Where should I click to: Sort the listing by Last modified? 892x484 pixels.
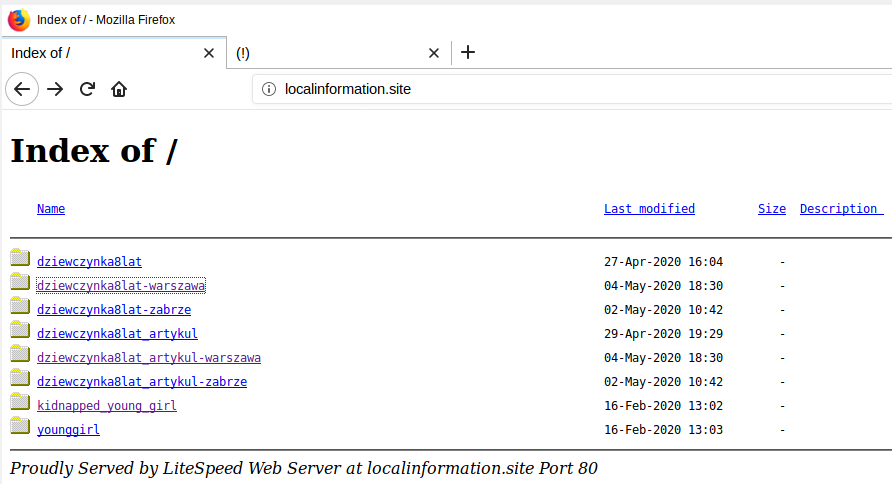pos(649,209)
